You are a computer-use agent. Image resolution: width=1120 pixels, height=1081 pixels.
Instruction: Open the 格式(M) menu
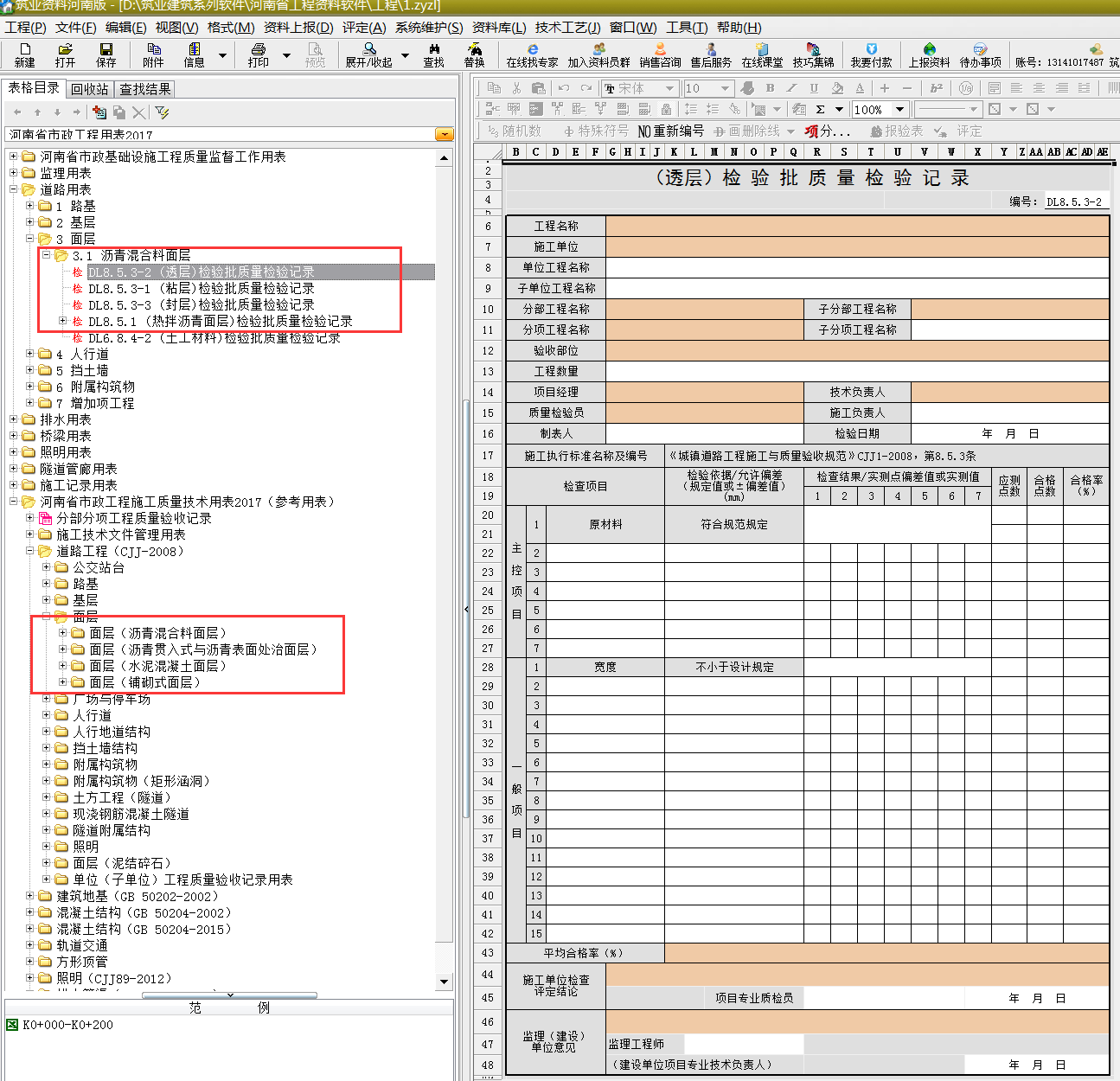pos(231,28)
